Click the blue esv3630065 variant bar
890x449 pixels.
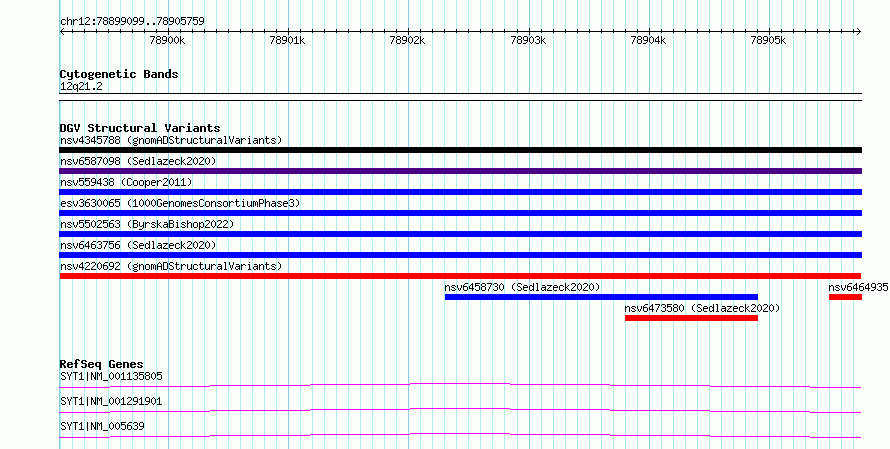click(460, 213)
